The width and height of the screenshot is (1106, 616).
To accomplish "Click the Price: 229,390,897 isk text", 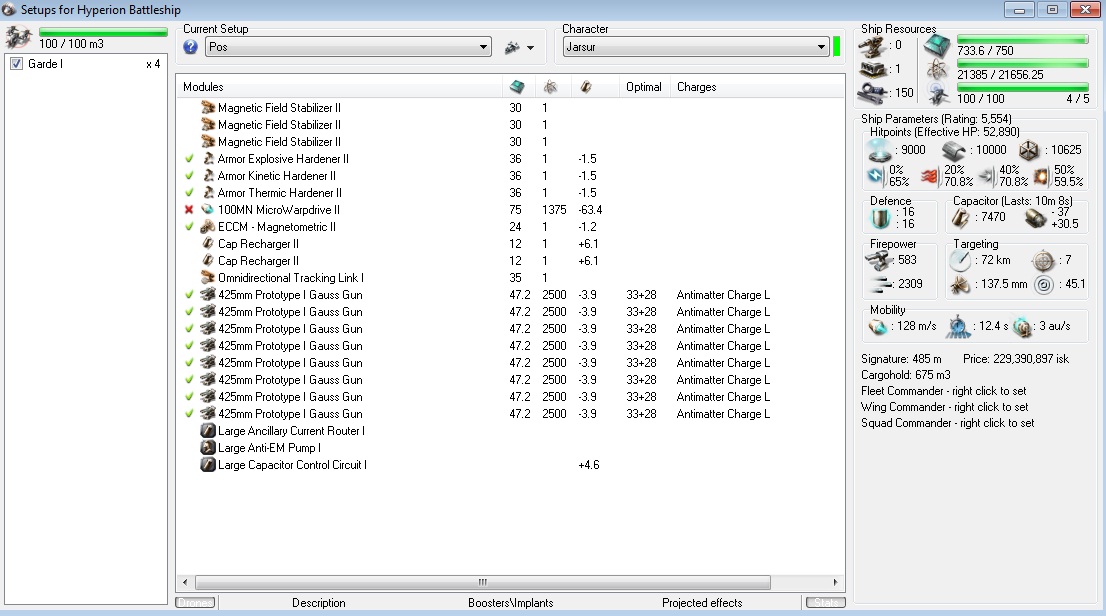I will (1016, 359).
